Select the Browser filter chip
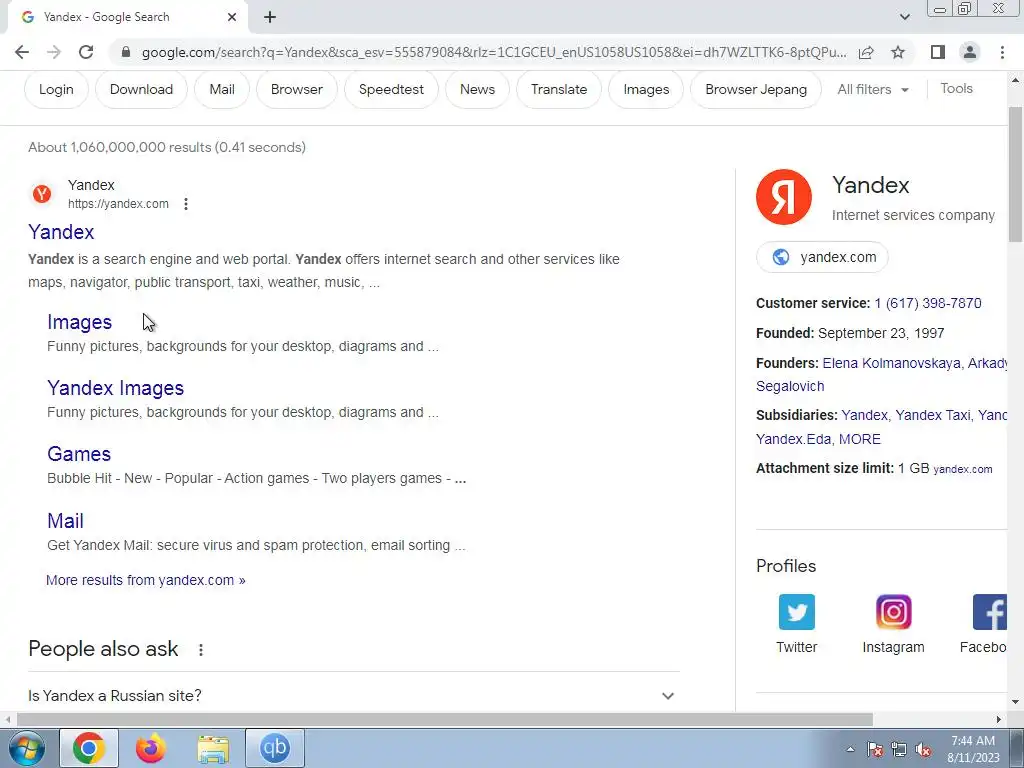The image size is (1024, 768). click(x=296, y=89)
